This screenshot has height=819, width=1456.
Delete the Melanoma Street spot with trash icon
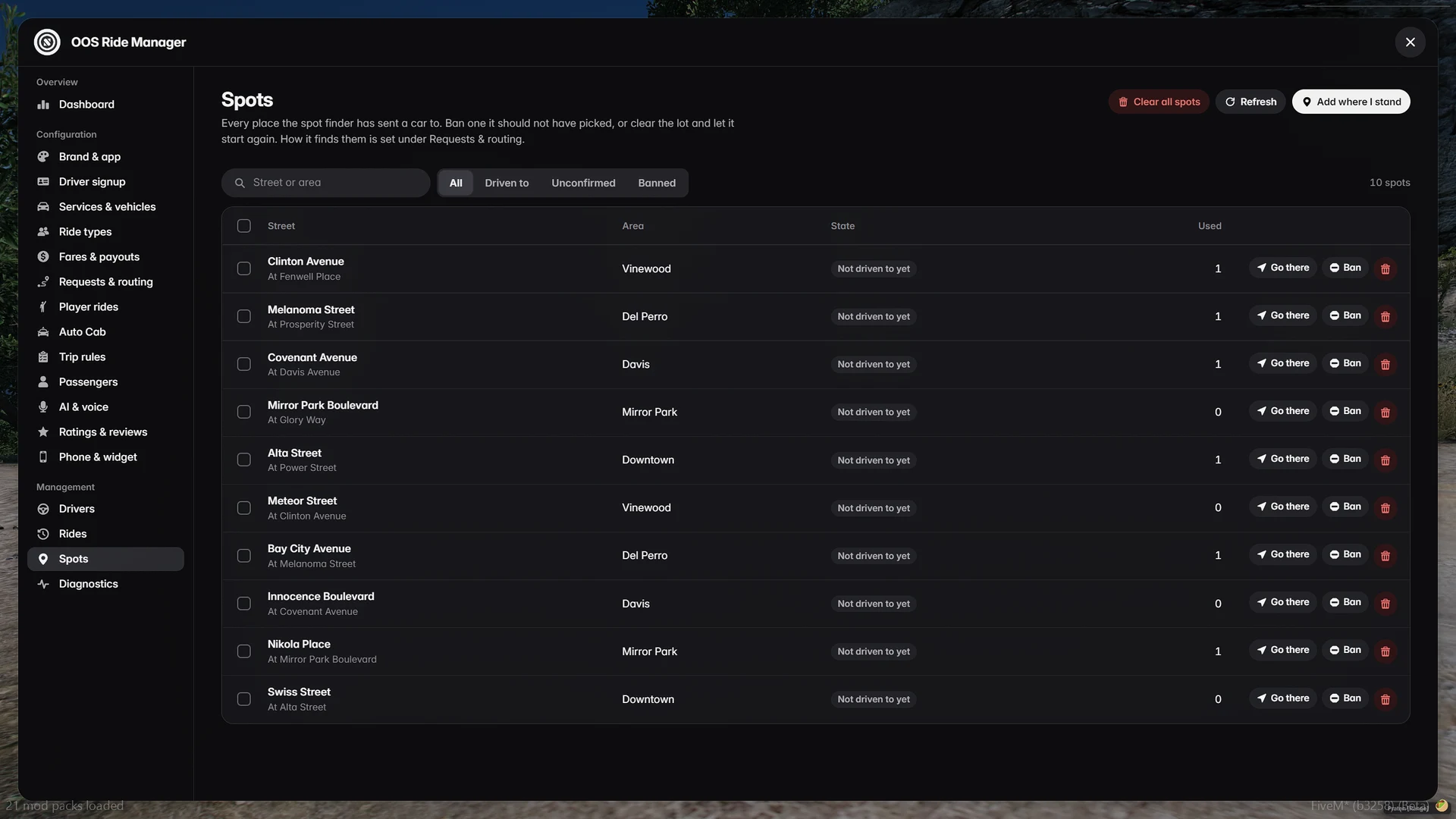coord(1385,316)
